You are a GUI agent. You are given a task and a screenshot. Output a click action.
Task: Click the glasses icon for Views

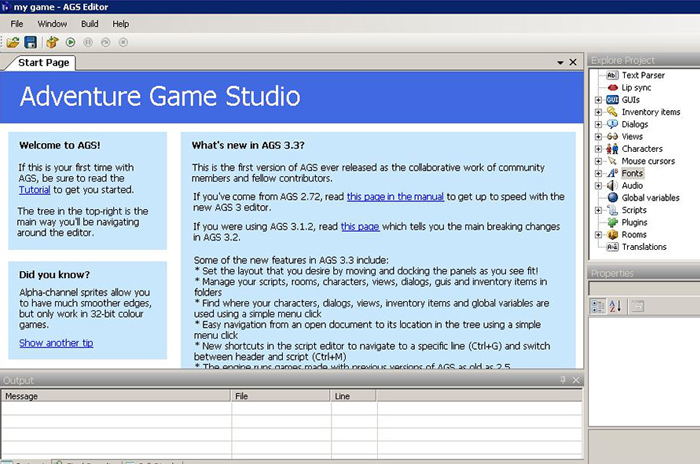[612, 136]
